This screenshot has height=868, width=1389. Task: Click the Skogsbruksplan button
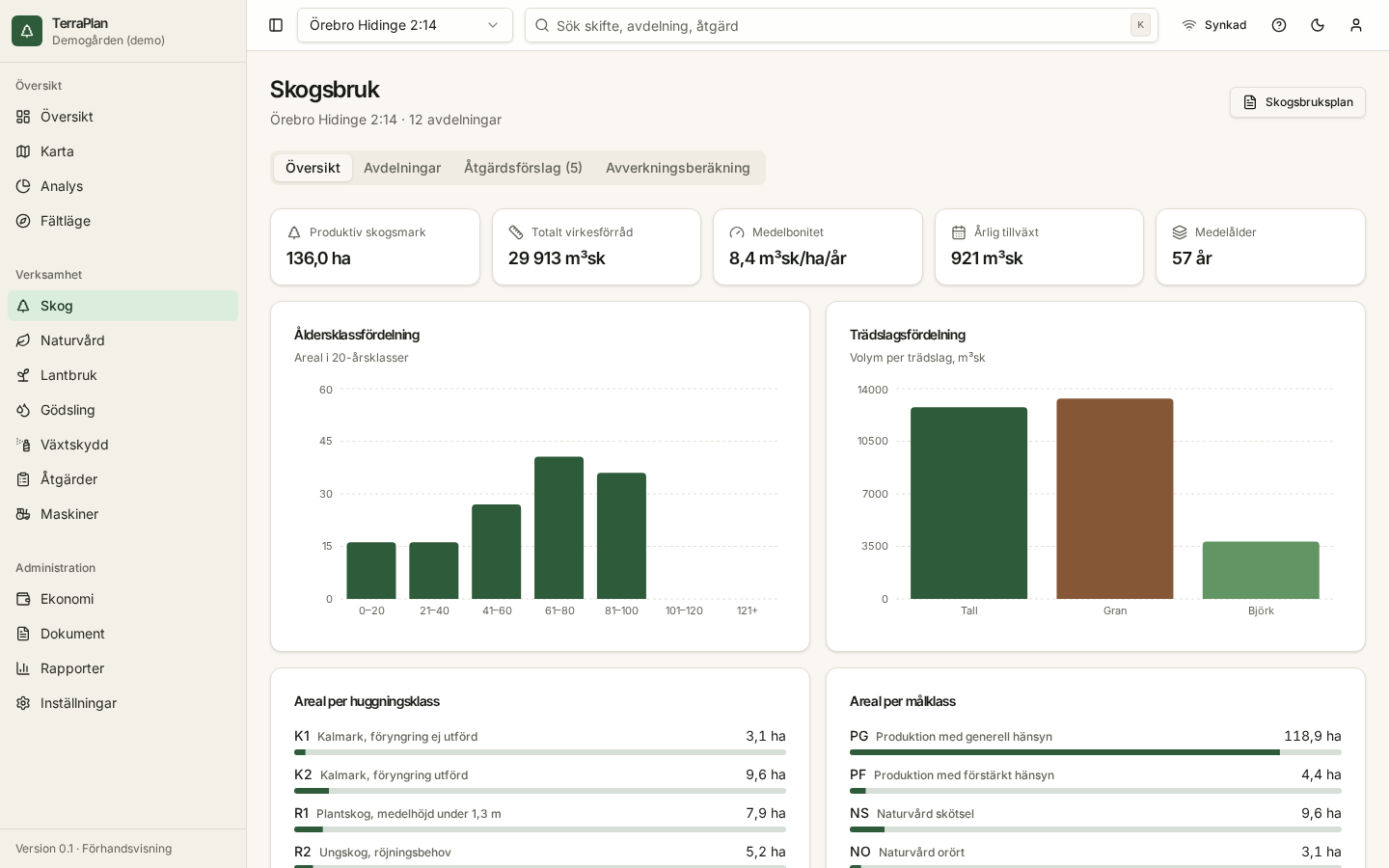pos(1297,102)
